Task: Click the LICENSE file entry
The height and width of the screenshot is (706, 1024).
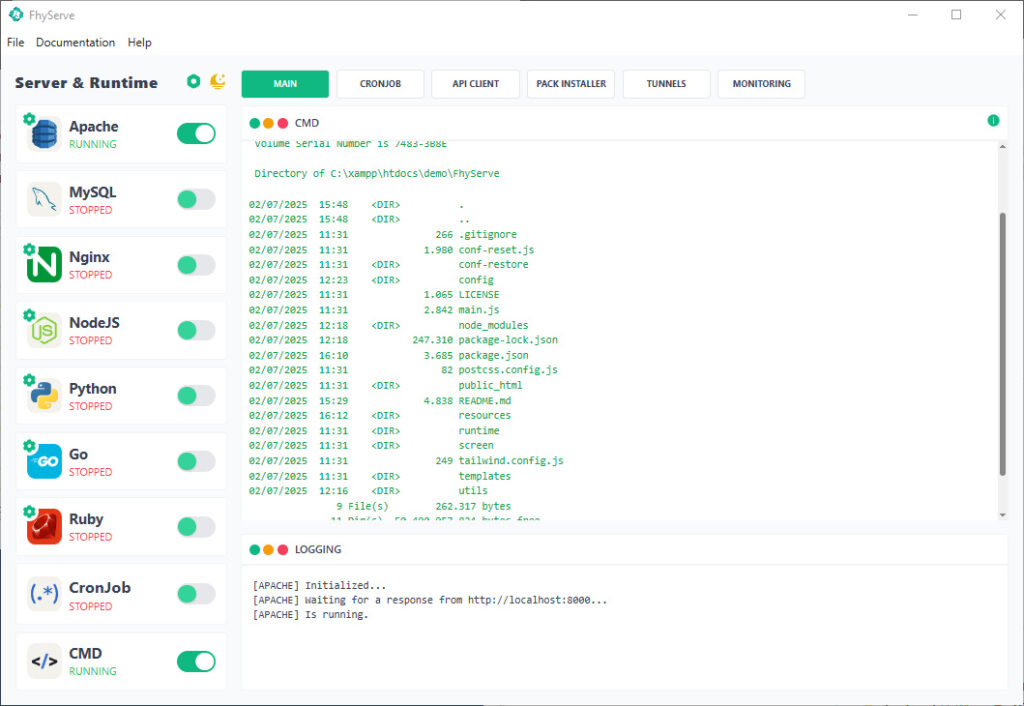Action: [479, 295]
